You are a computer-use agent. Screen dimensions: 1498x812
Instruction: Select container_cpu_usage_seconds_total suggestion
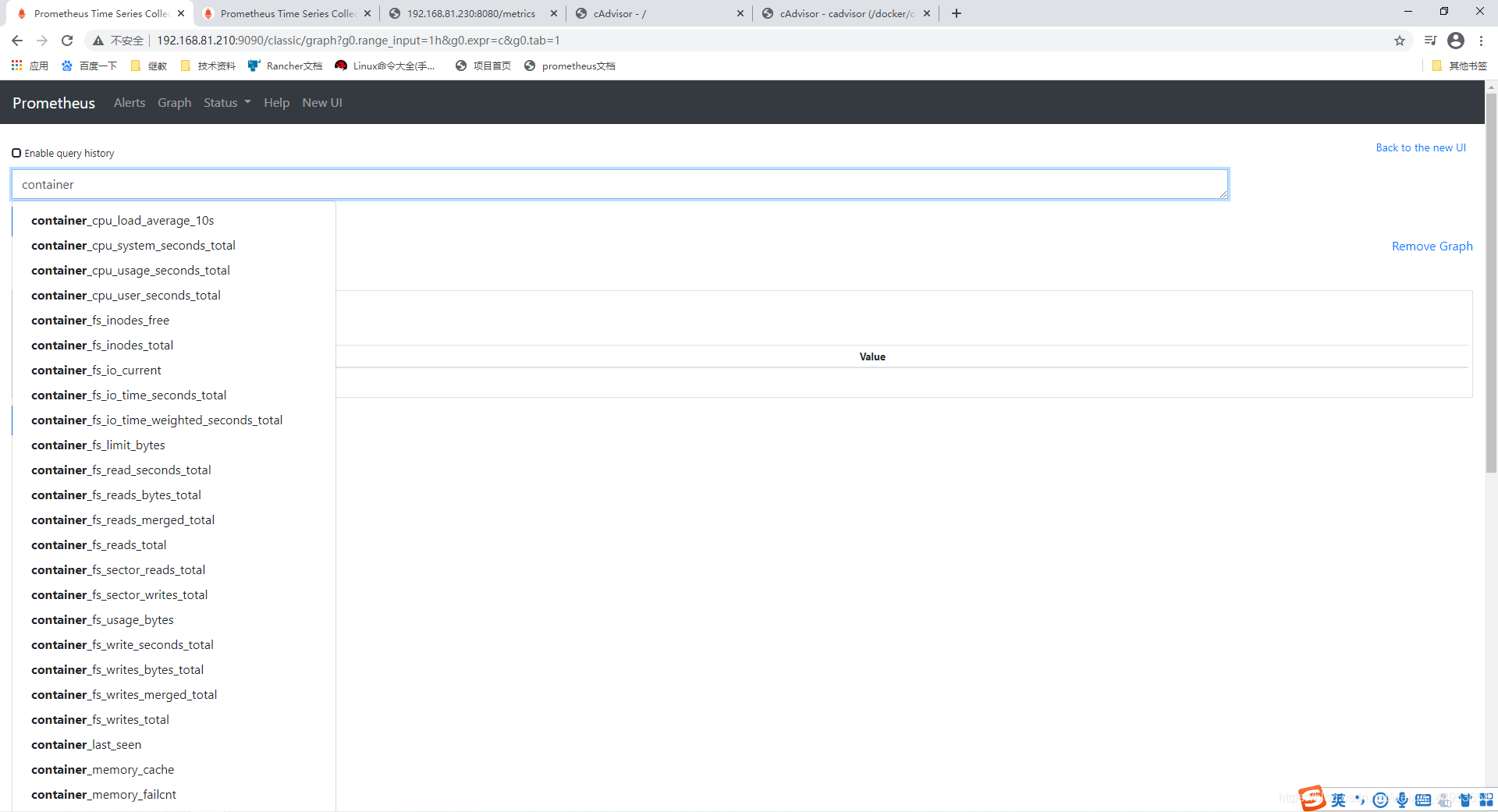(x=174, y=270)
